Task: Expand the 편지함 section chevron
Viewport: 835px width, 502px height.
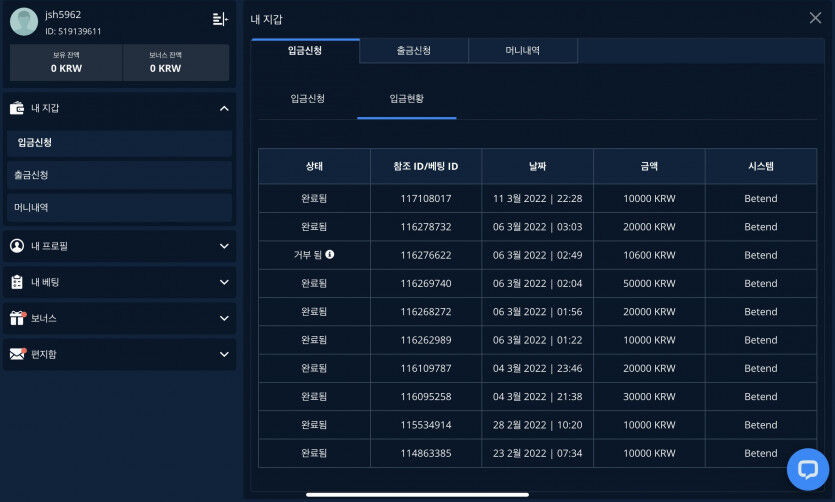Action: [224, 354]
